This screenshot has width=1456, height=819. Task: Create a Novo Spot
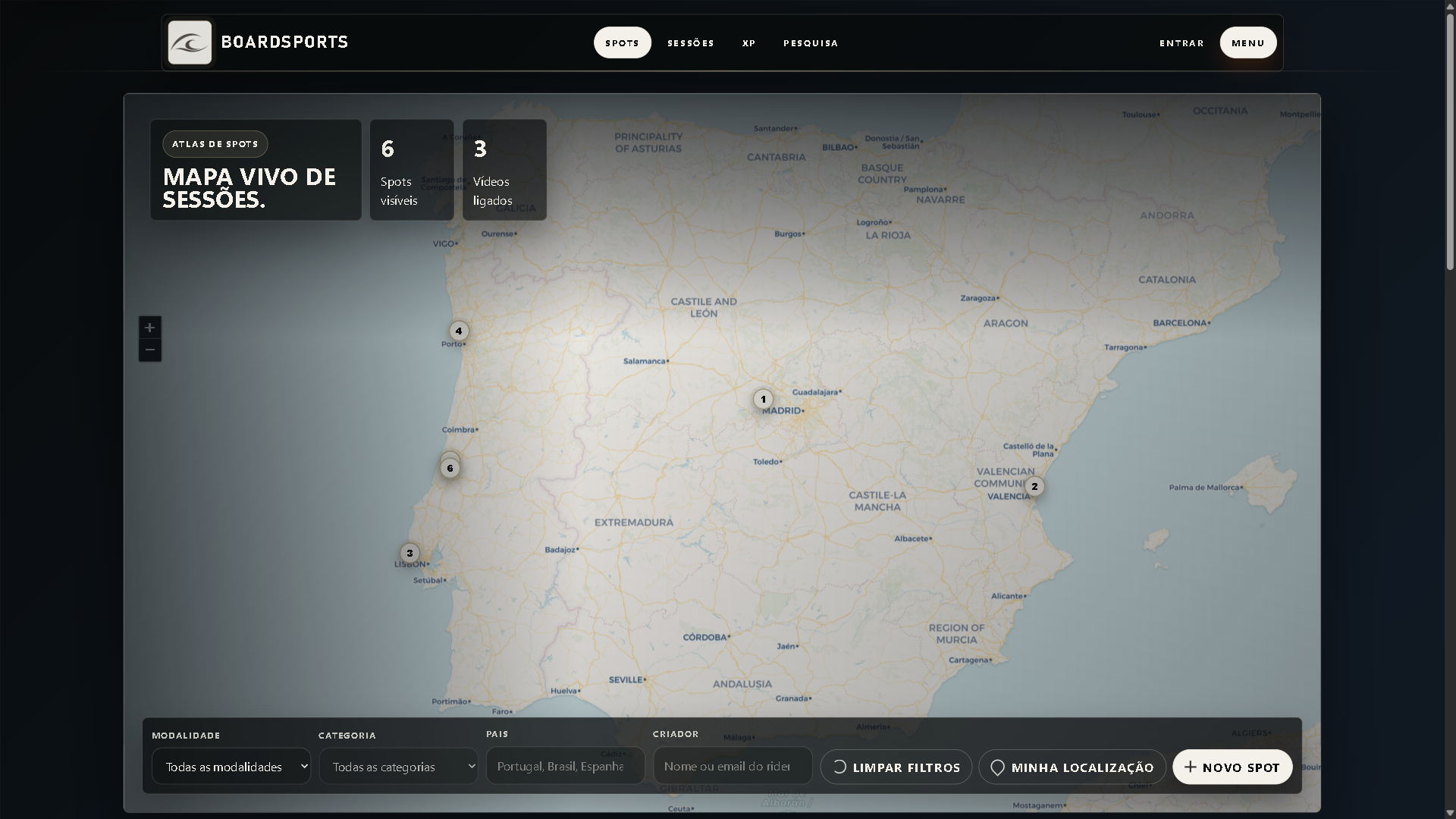pyautogui.click(x=1232, y=767)
